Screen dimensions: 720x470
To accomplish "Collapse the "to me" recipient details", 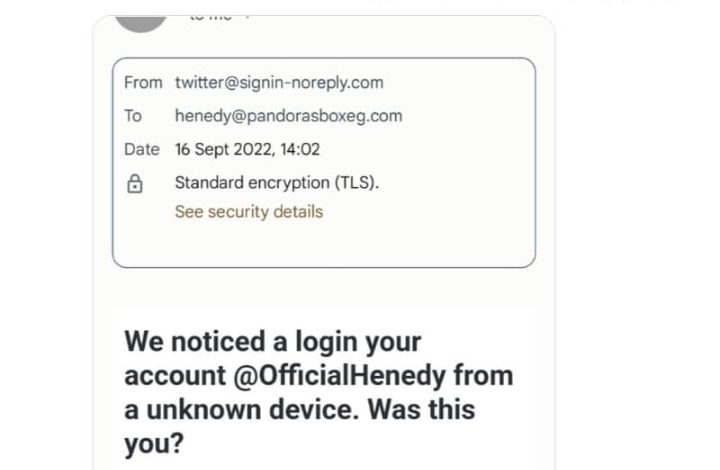I will click(247, 18).
